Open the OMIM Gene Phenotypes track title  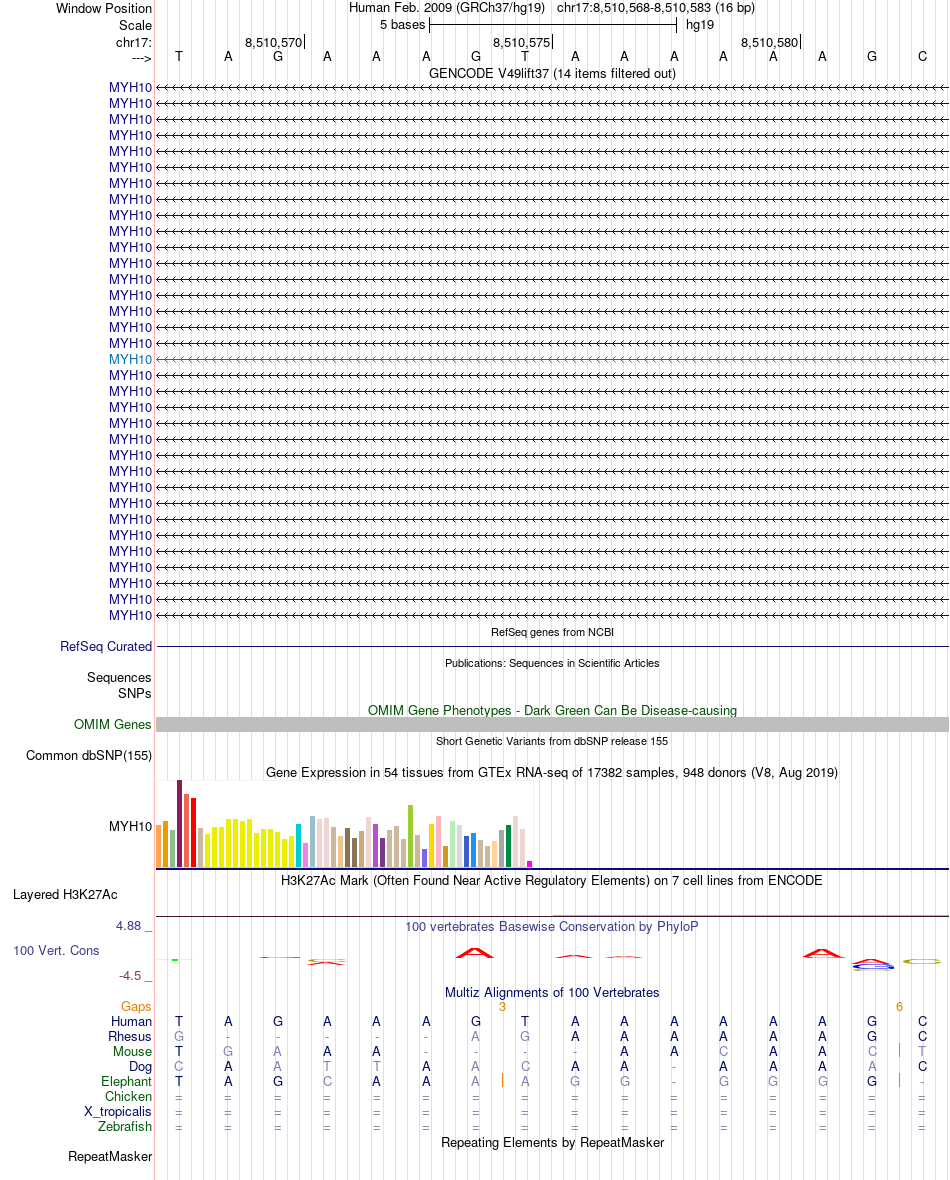tap(552, 710)
